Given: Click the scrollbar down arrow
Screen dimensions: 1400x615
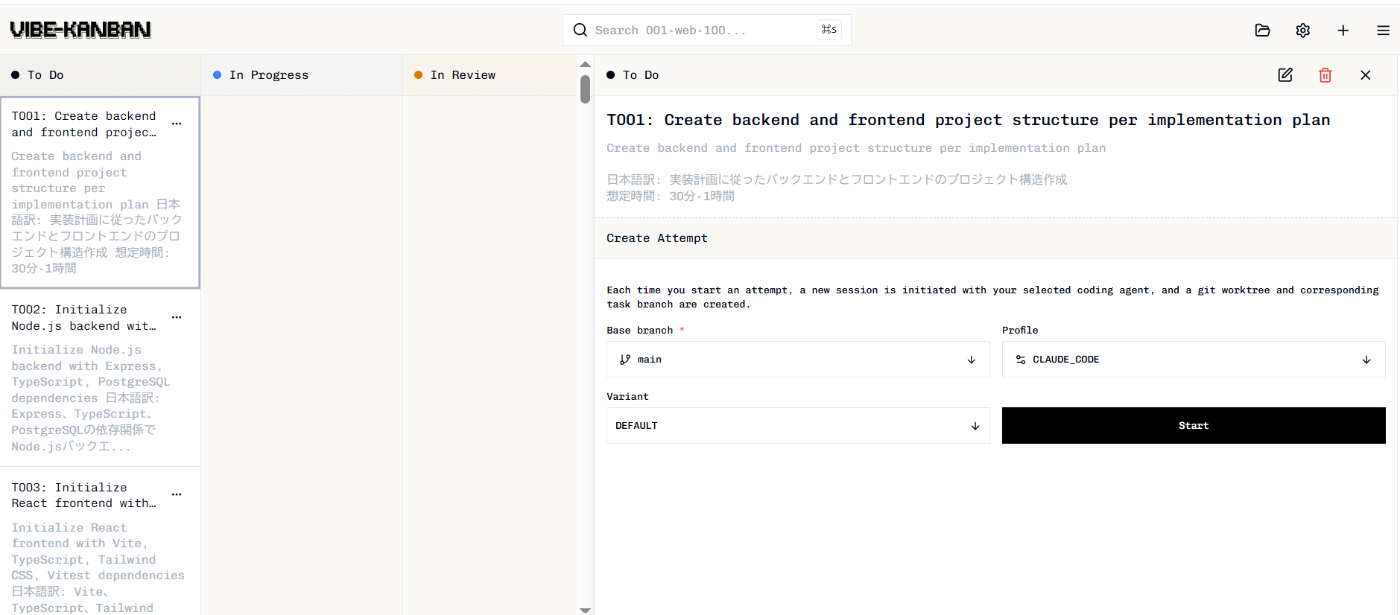Looking at the screenshot, I should 585,609.
